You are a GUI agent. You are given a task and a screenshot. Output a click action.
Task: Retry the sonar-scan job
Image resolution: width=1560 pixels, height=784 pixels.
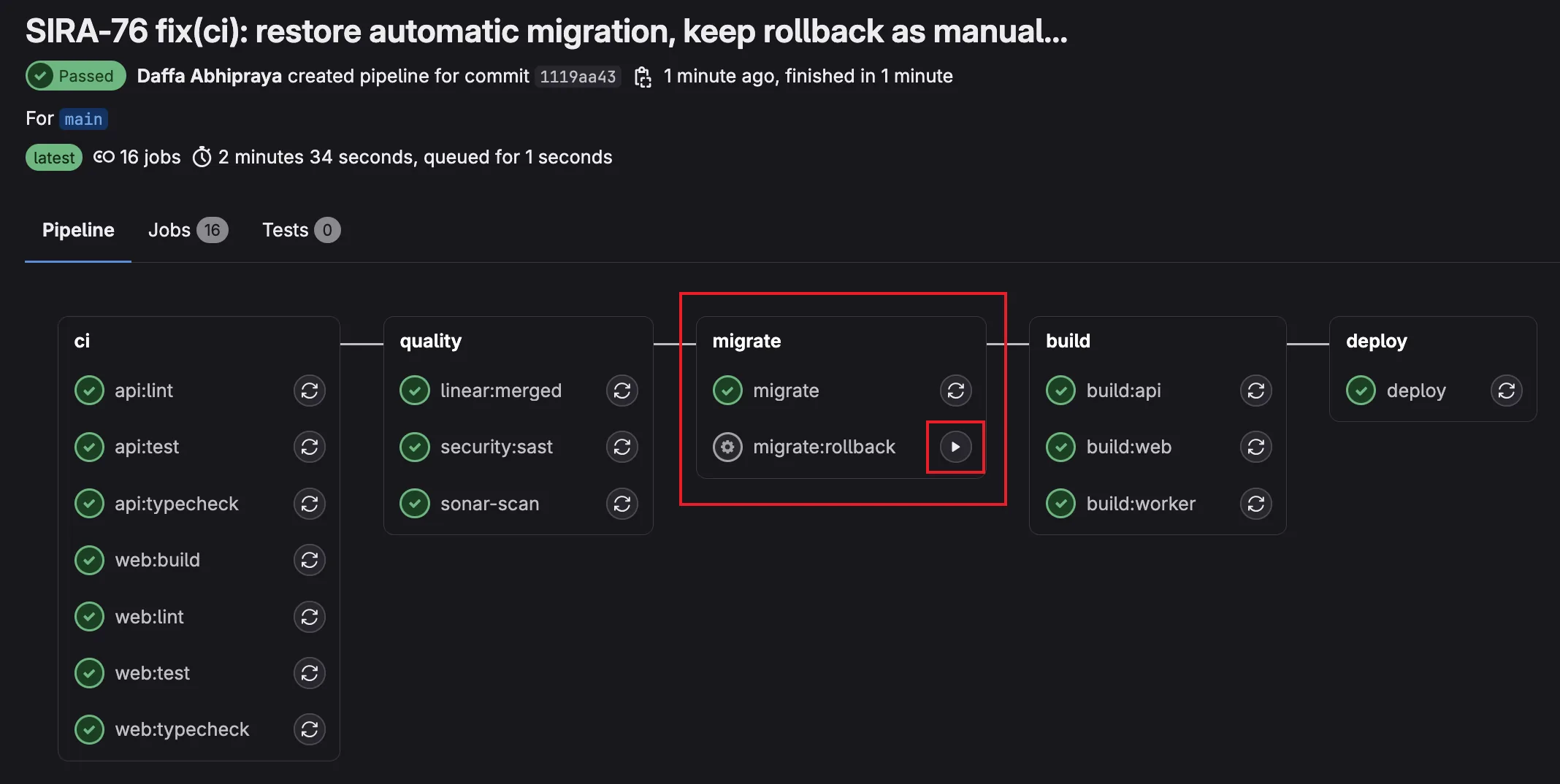(x=622, y=503)
